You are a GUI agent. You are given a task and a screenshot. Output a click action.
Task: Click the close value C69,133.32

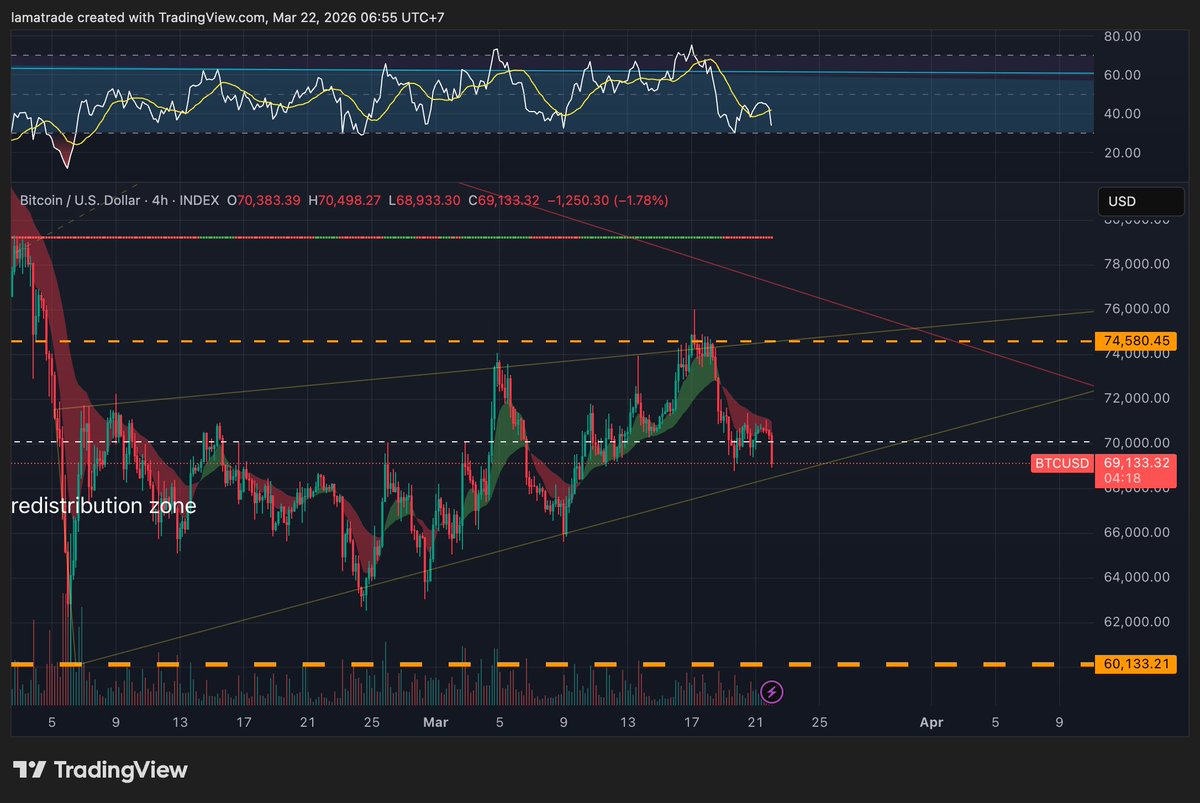pos(504,201)
